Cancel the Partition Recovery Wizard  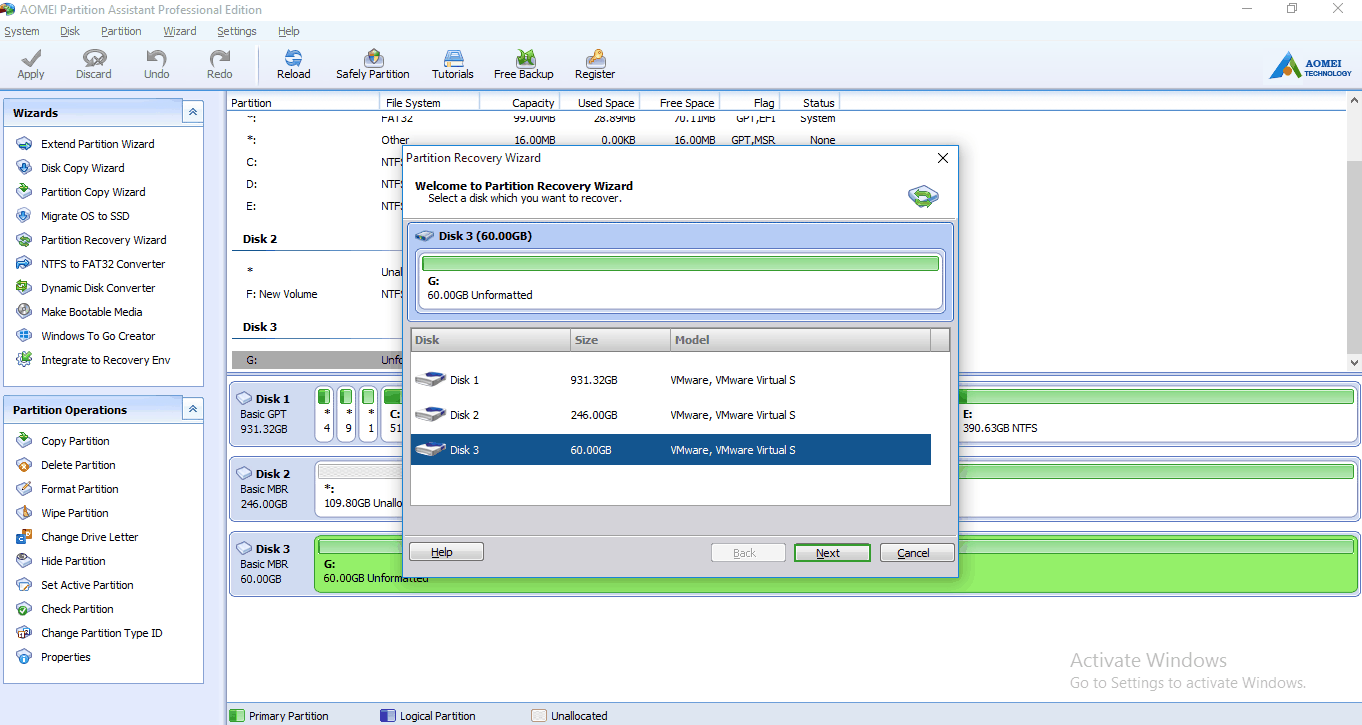[917, 553]
